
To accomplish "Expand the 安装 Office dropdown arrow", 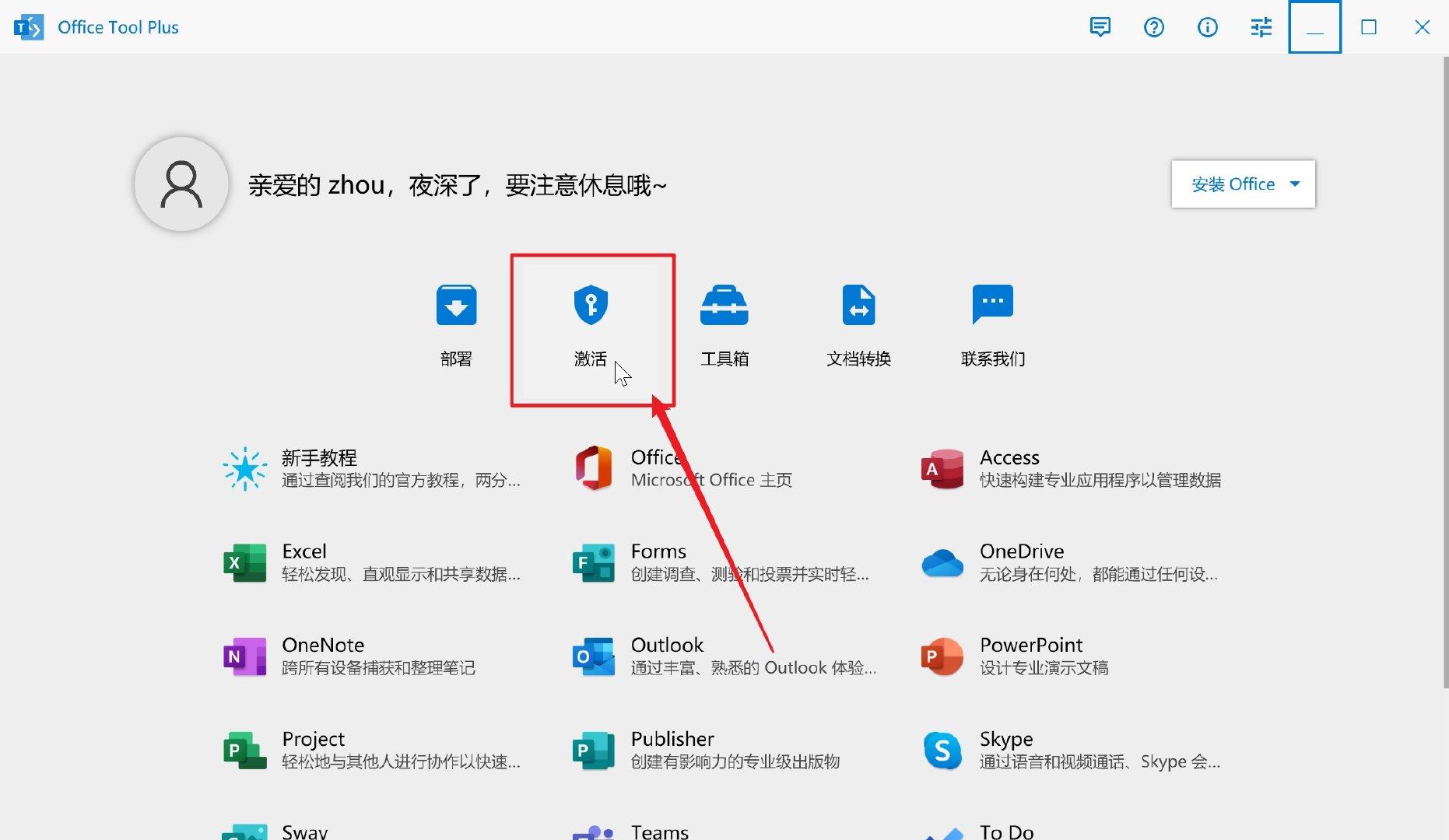I will click(1295, 184).
